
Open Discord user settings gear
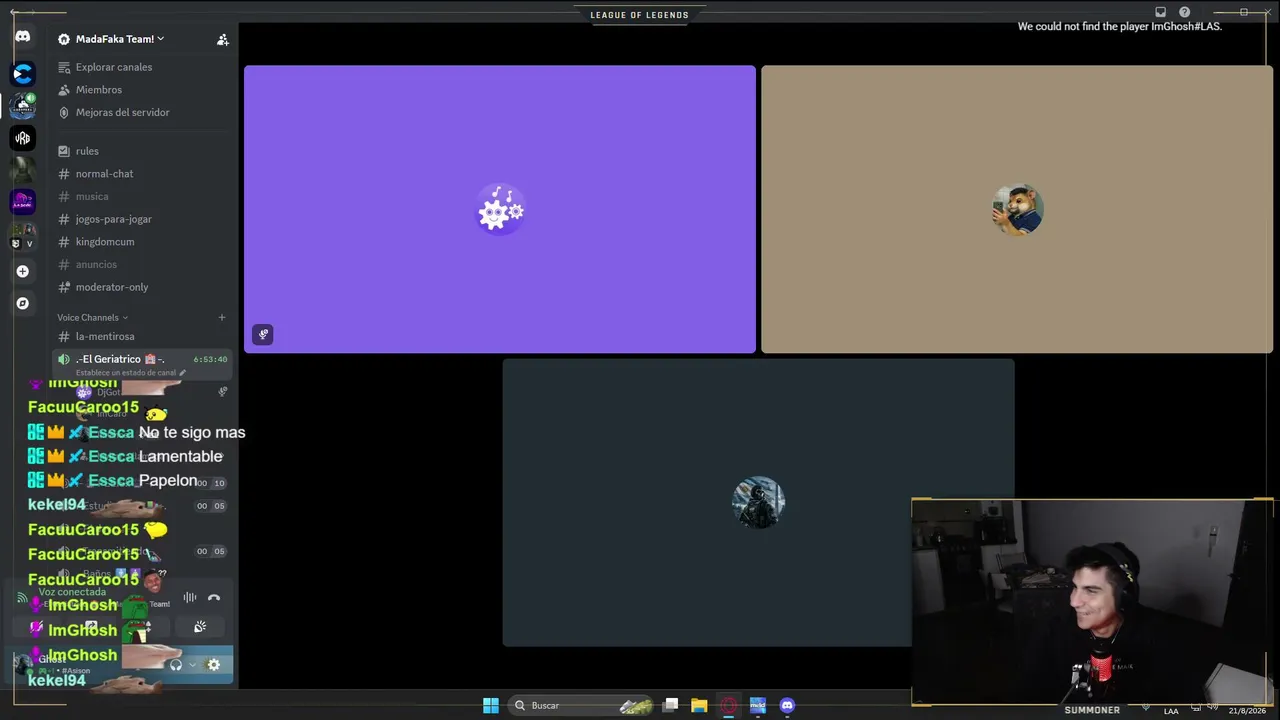click(x=213, y=665)
